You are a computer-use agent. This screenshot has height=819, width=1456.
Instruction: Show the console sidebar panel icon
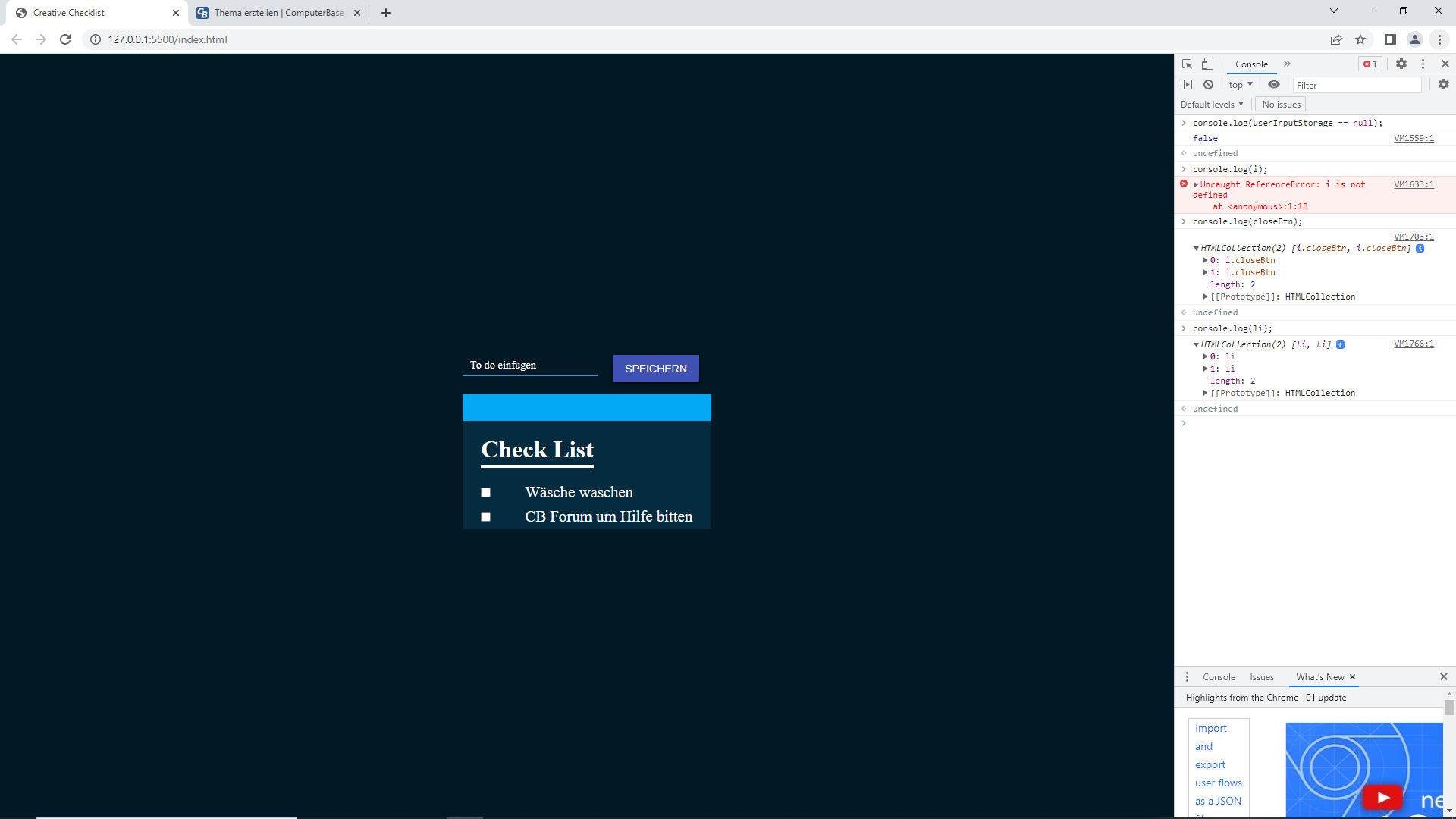[x=1187, y=85]
